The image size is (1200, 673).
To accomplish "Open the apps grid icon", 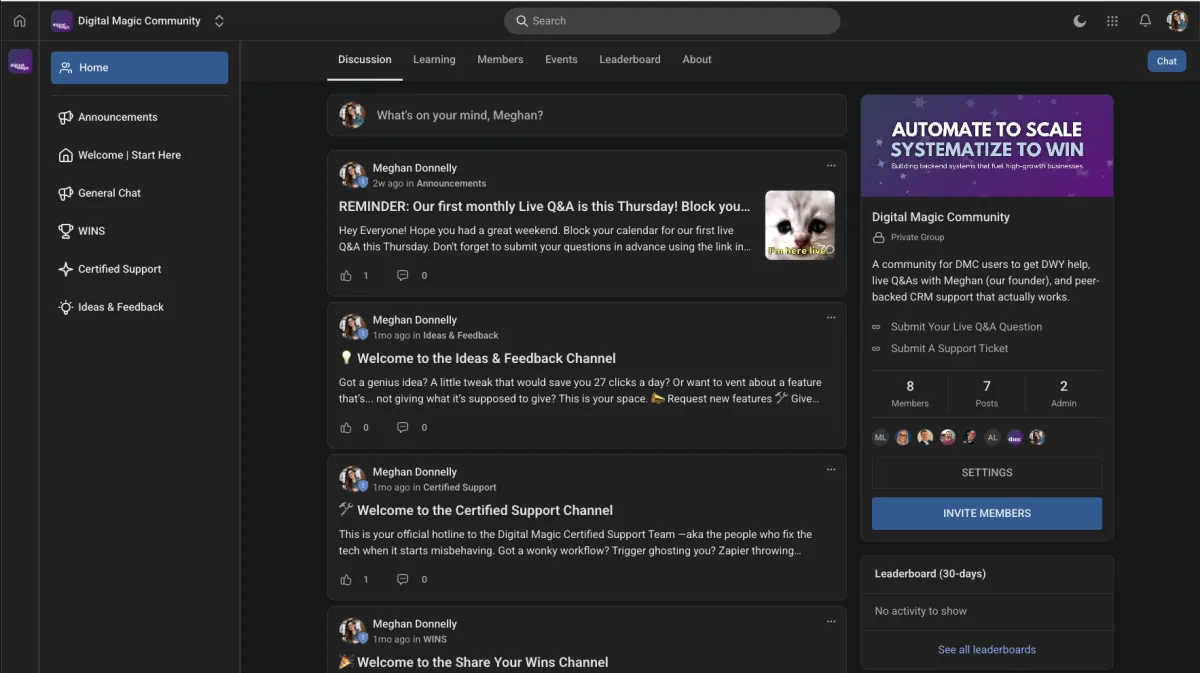I will [x=1112, y=21].
